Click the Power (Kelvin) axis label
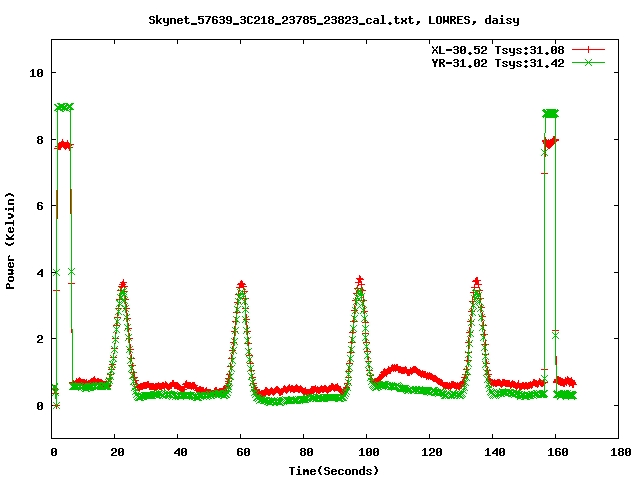The image size is (640, 480). pos(10,241)
